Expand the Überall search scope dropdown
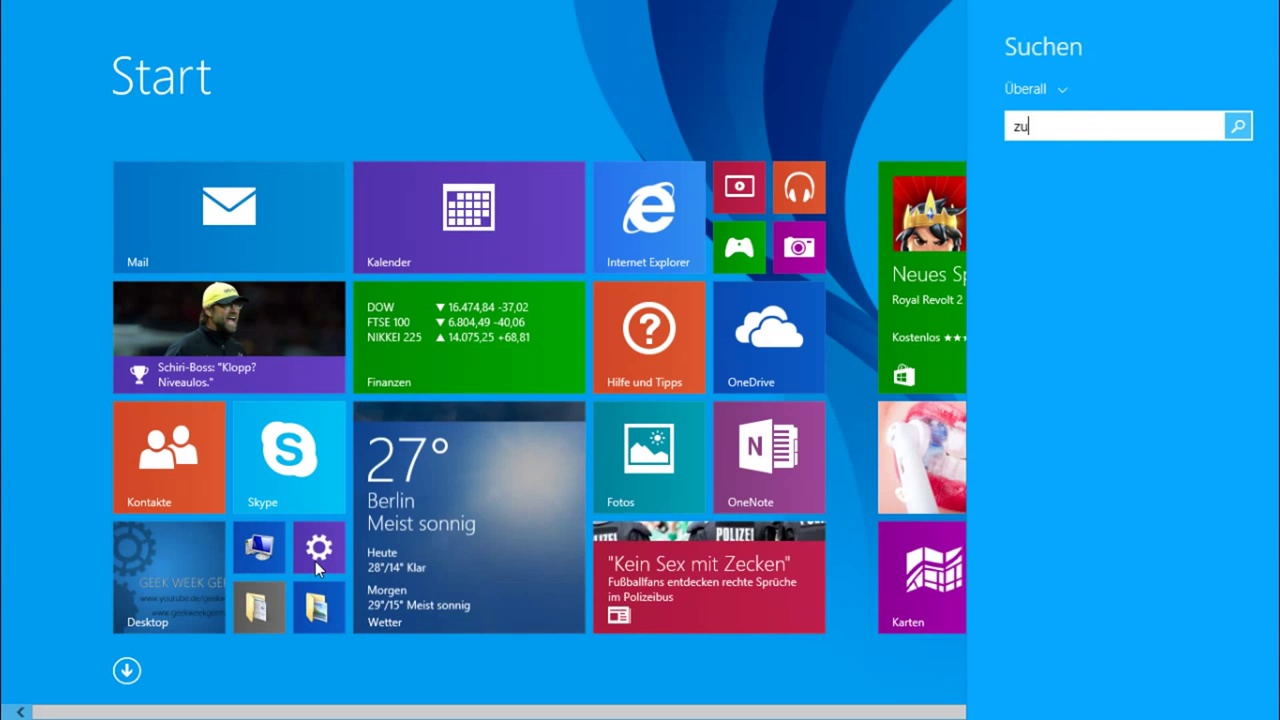 coord(1036,89)
